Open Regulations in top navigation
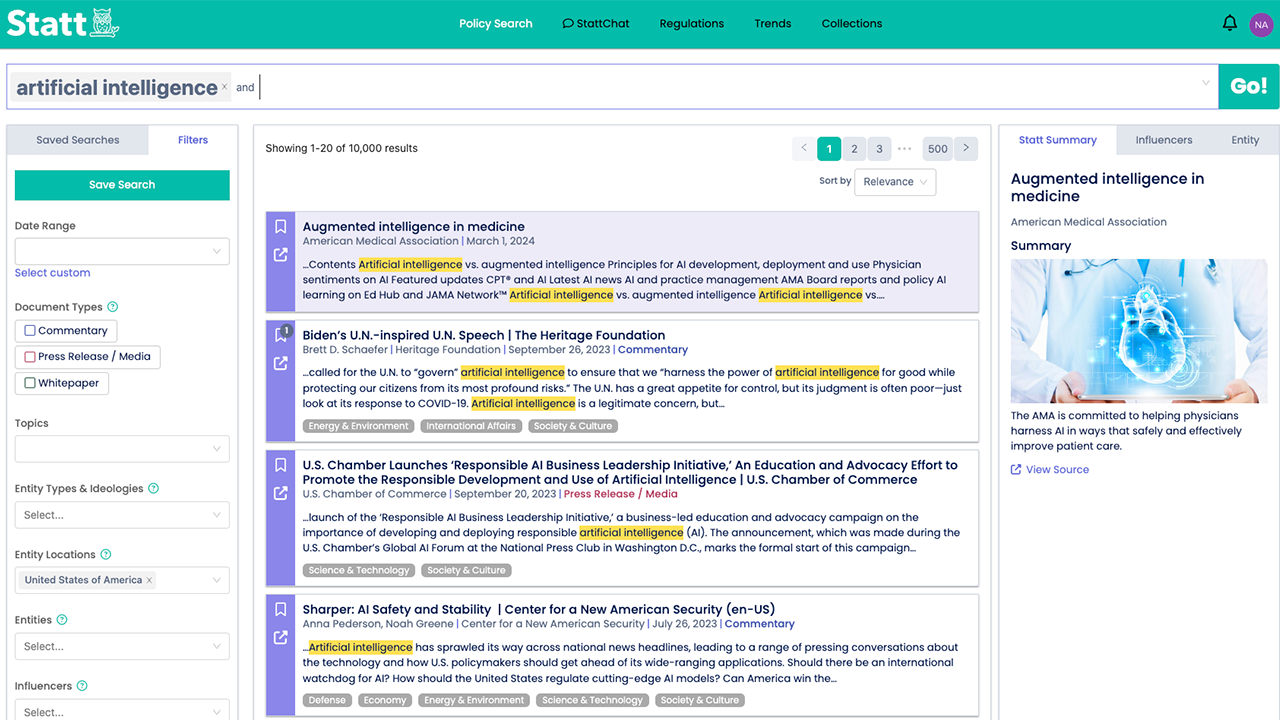The height and width of the screenshot is (720, 1280). (x=692, y=24)
